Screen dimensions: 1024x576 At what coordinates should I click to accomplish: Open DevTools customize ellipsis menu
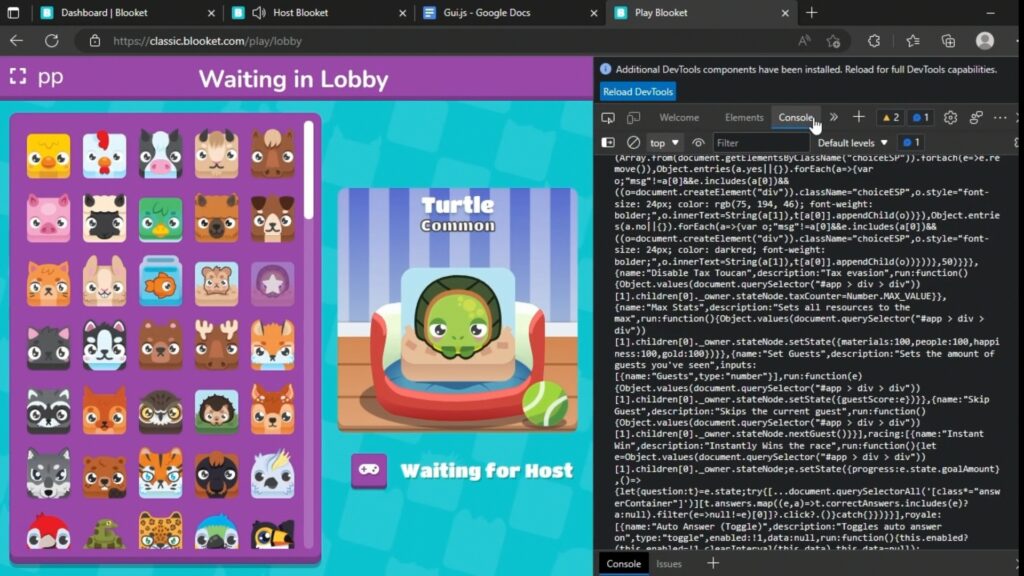(1000, 118)
